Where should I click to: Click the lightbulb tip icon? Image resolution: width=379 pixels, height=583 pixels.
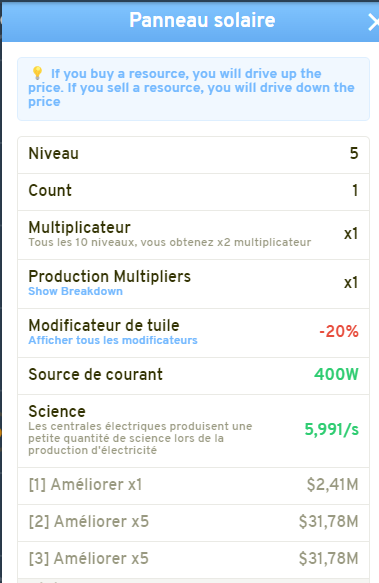pos(37,73)
